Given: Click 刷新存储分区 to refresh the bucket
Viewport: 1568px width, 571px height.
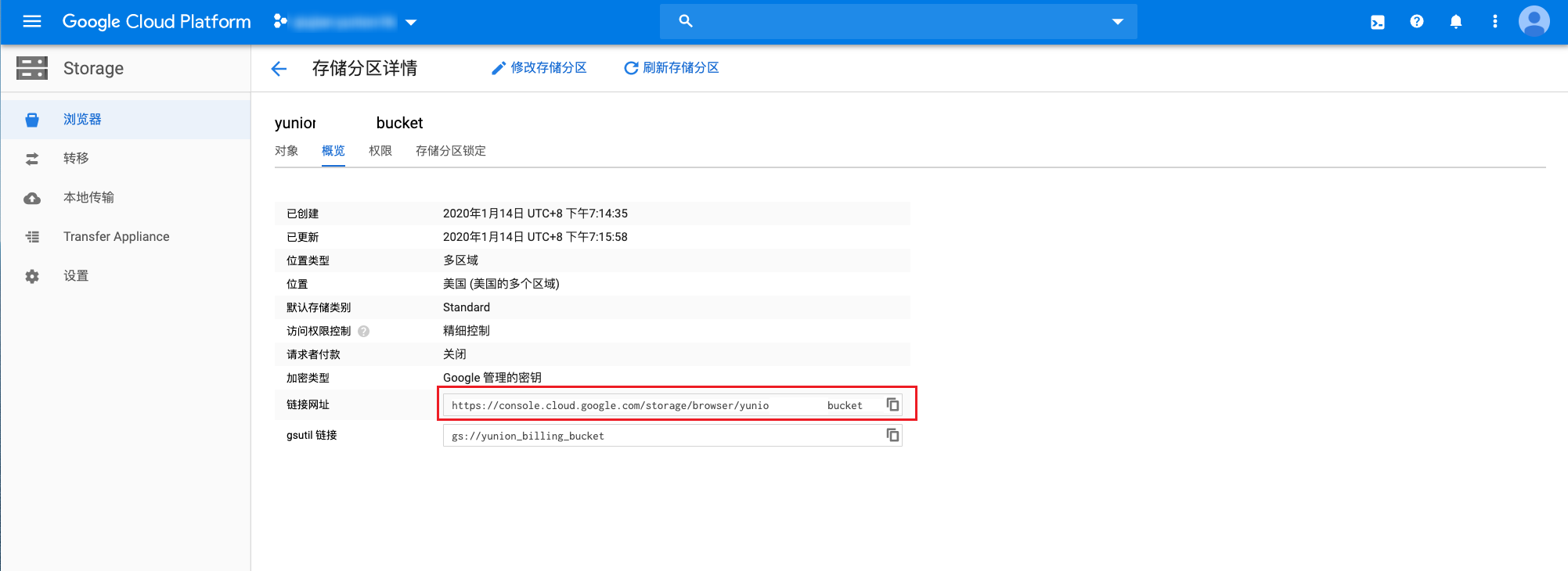Looking at the screenshot, I should (672, 68).
